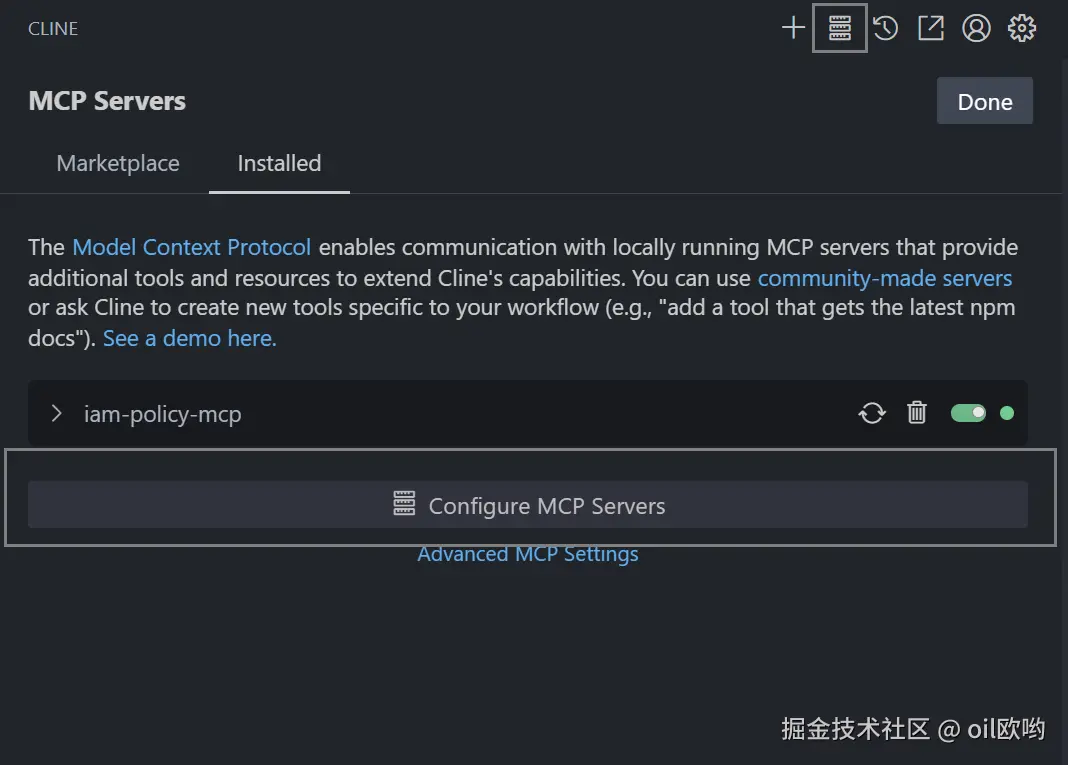Viewport: 1068px width, 765px height.
Task: Open MCP Servers icon in top toolbar
Action: 840,28
